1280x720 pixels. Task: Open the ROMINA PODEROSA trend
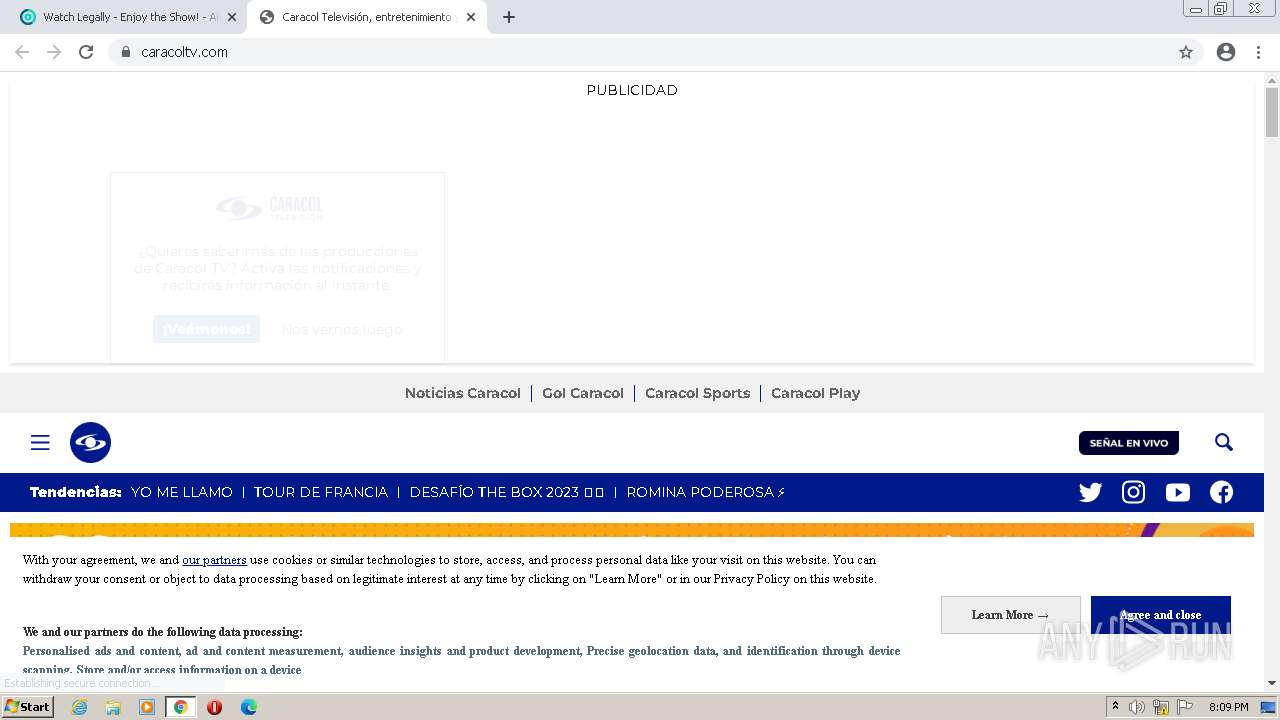point(705,492)
